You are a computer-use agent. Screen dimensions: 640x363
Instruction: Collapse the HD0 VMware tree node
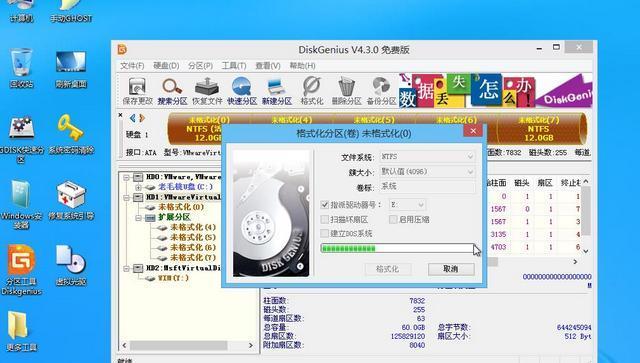point(126,177)
